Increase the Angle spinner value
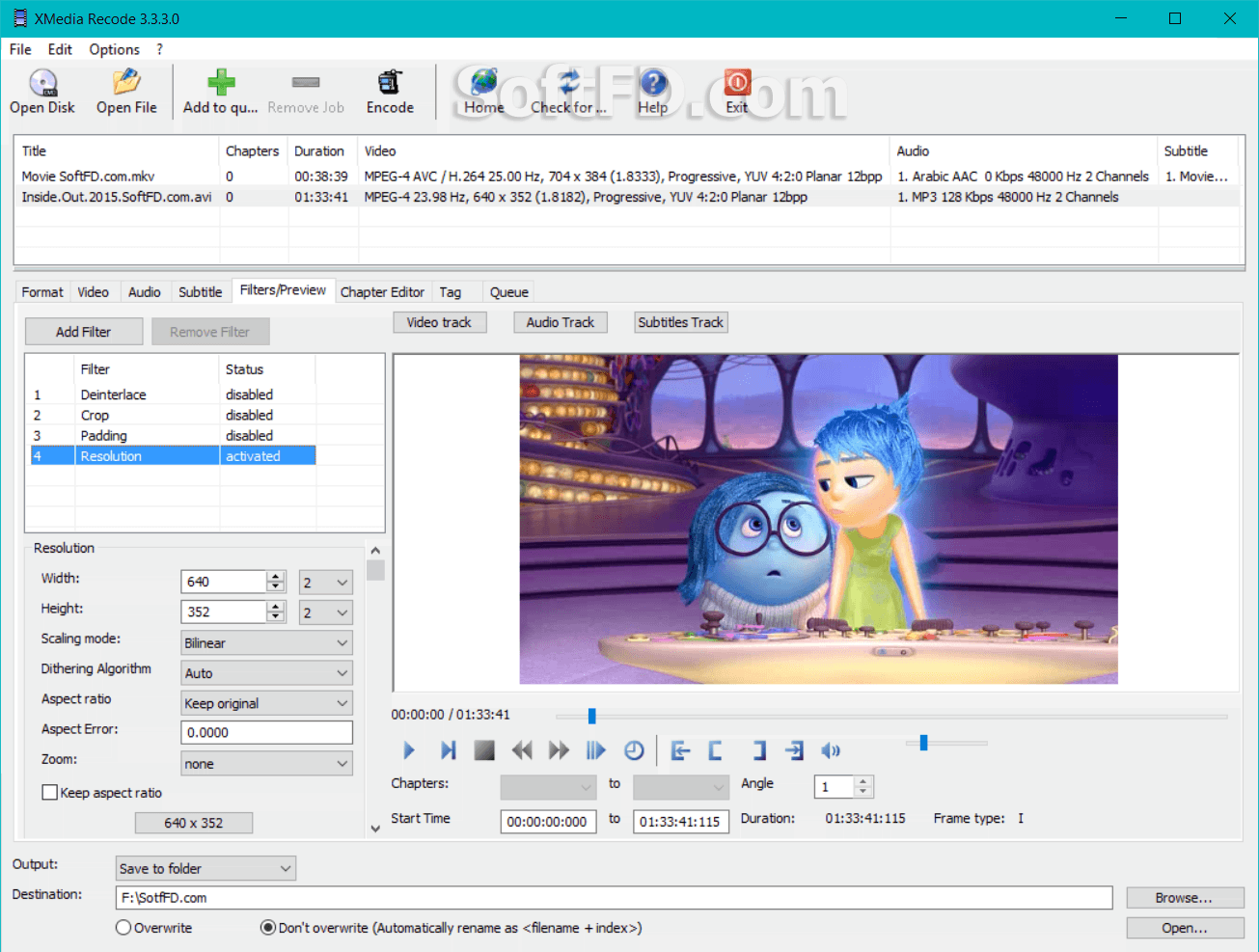1259x952 pixels. point(863,782)
